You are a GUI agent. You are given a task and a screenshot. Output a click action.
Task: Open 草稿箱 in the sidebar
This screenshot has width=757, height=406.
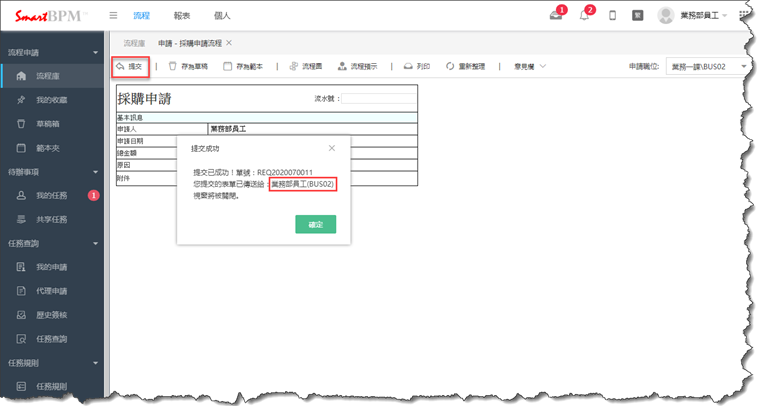click(x=52, y=124)
